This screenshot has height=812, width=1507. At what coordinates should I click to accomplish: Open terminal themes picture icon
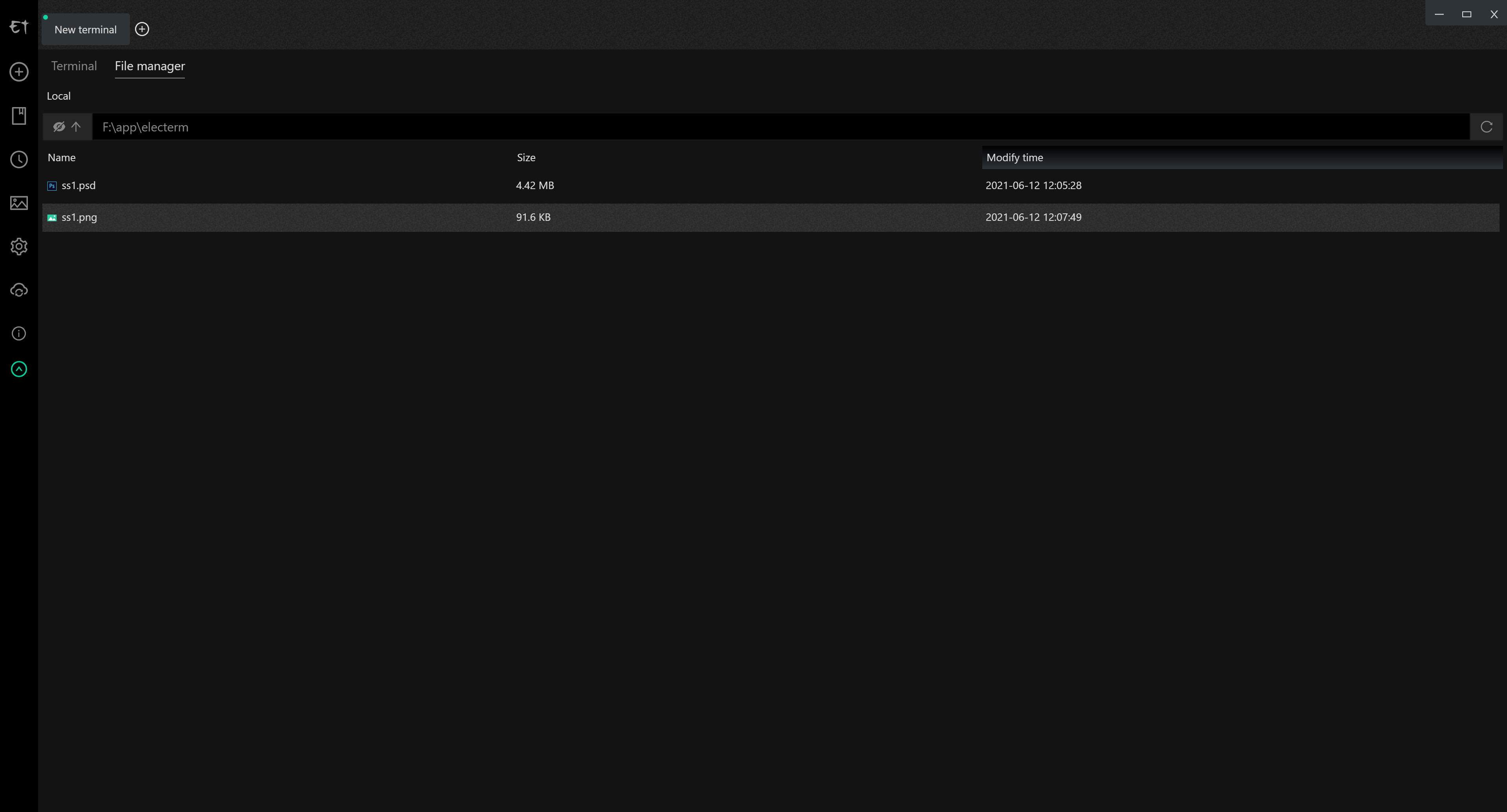tap(19, 203)
